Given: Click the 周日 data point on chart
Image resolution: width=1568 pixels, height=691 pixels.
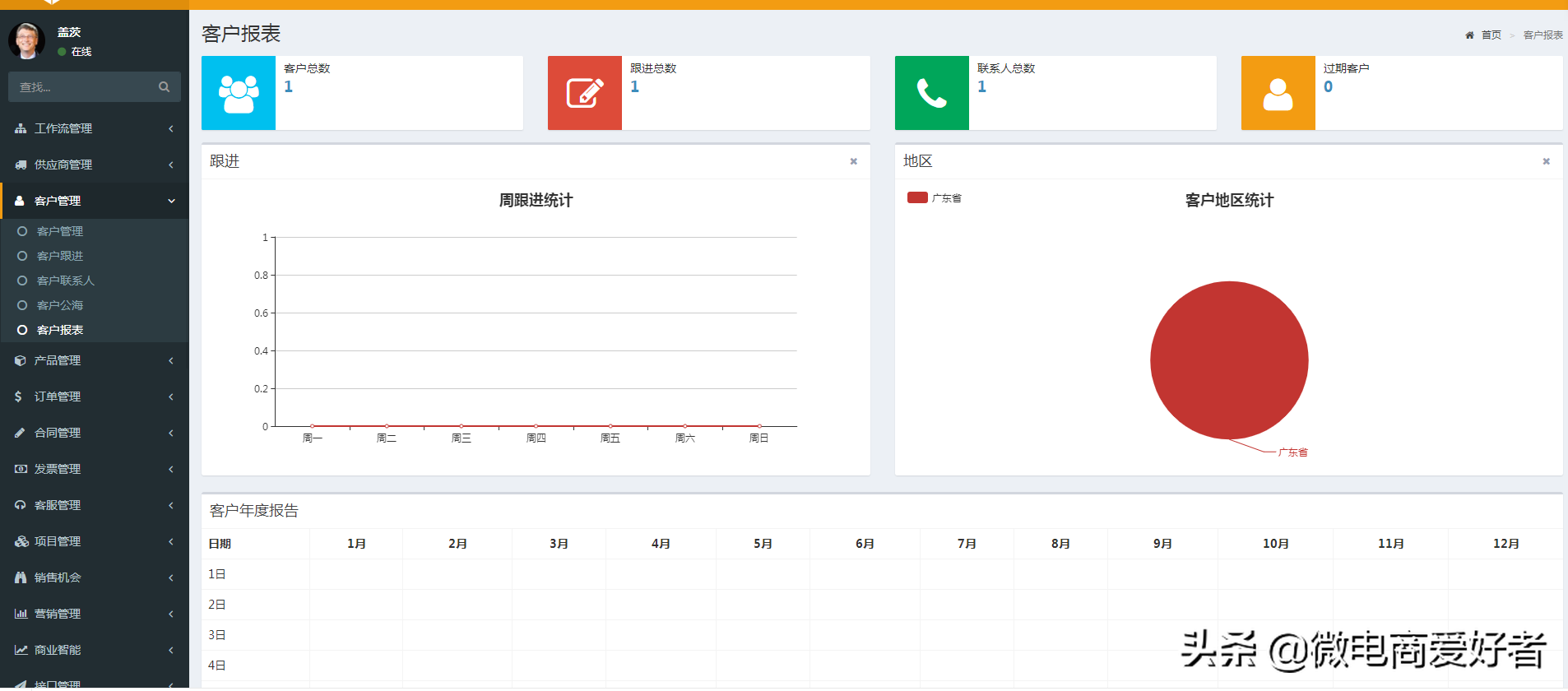Looking at the screenshot, I should click(x=759, y=426).
